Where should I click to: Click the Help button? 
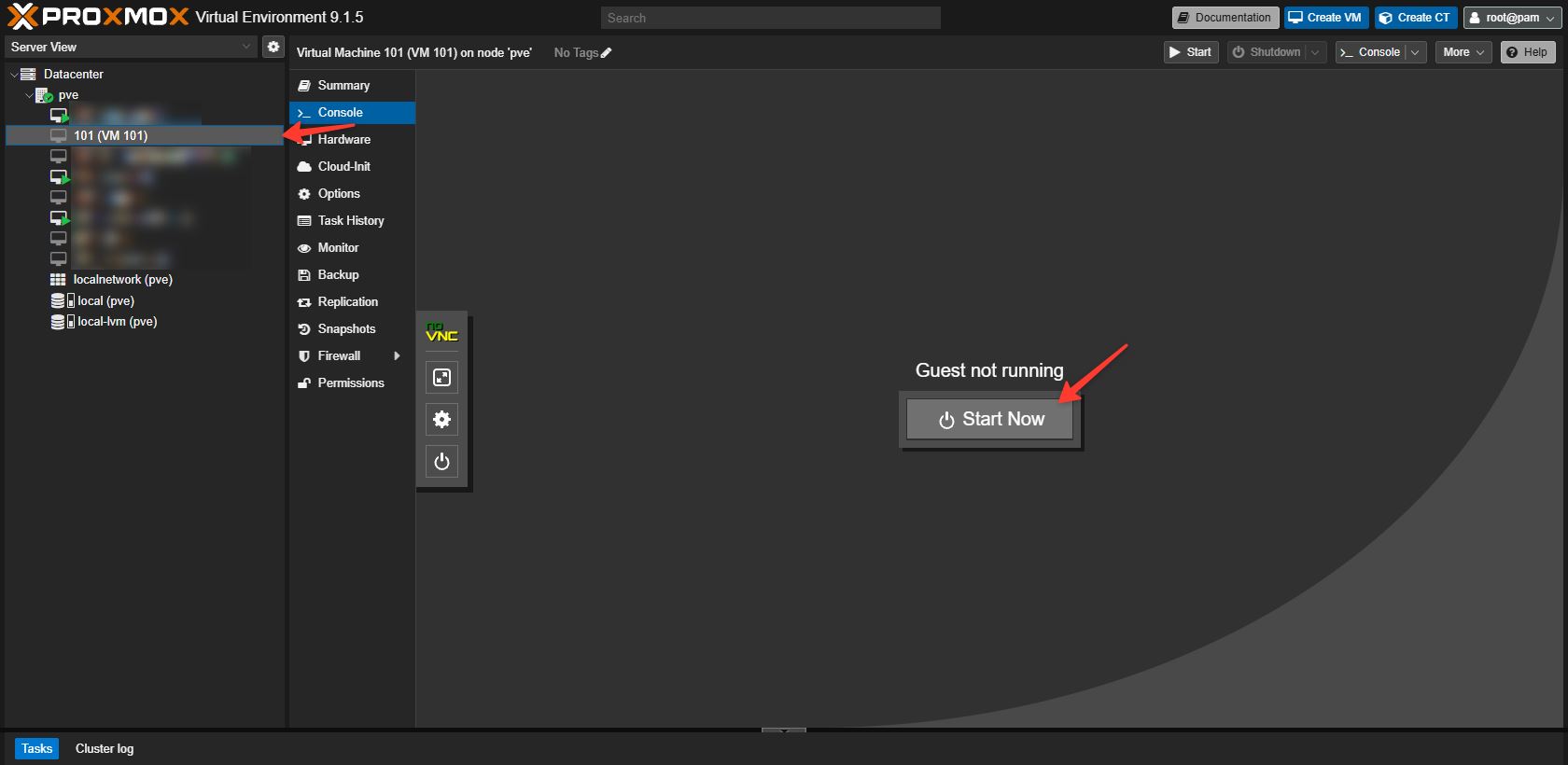pyautogui.click(x=1528, y=52)
